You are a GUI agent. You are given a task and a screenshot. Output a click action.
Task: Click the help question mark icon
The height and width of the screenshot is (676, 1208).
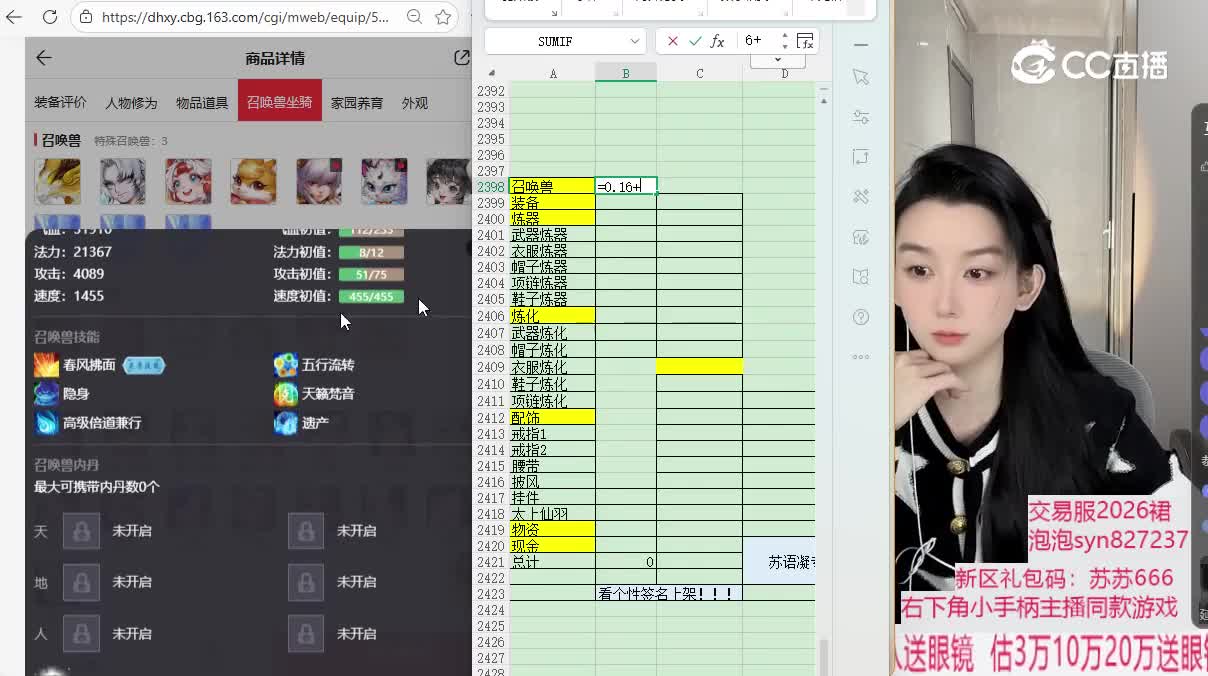pyautogui.click(x=861, y=317)
